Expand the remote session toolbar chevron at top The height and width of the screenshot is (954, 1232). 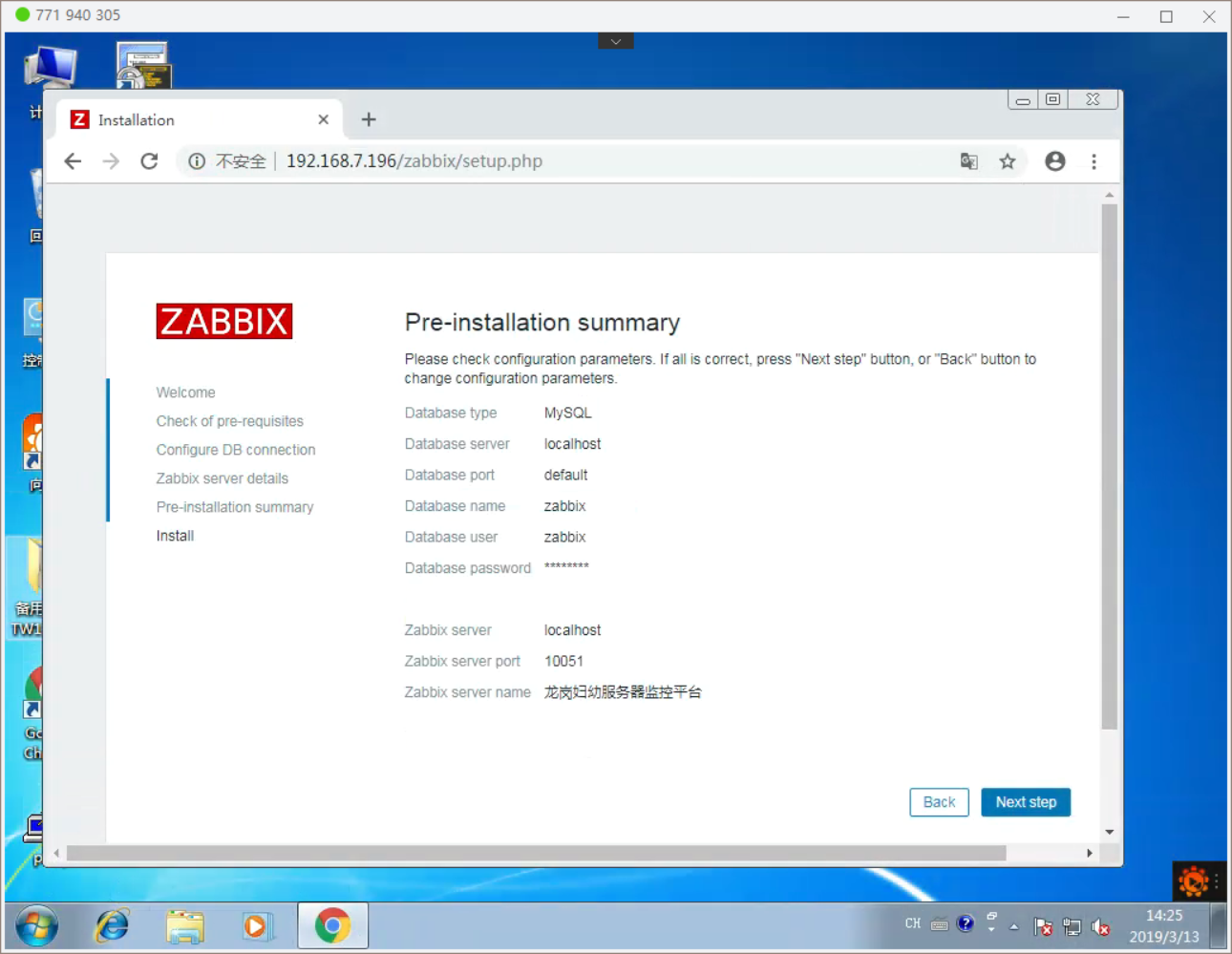[x=616, y=41]
